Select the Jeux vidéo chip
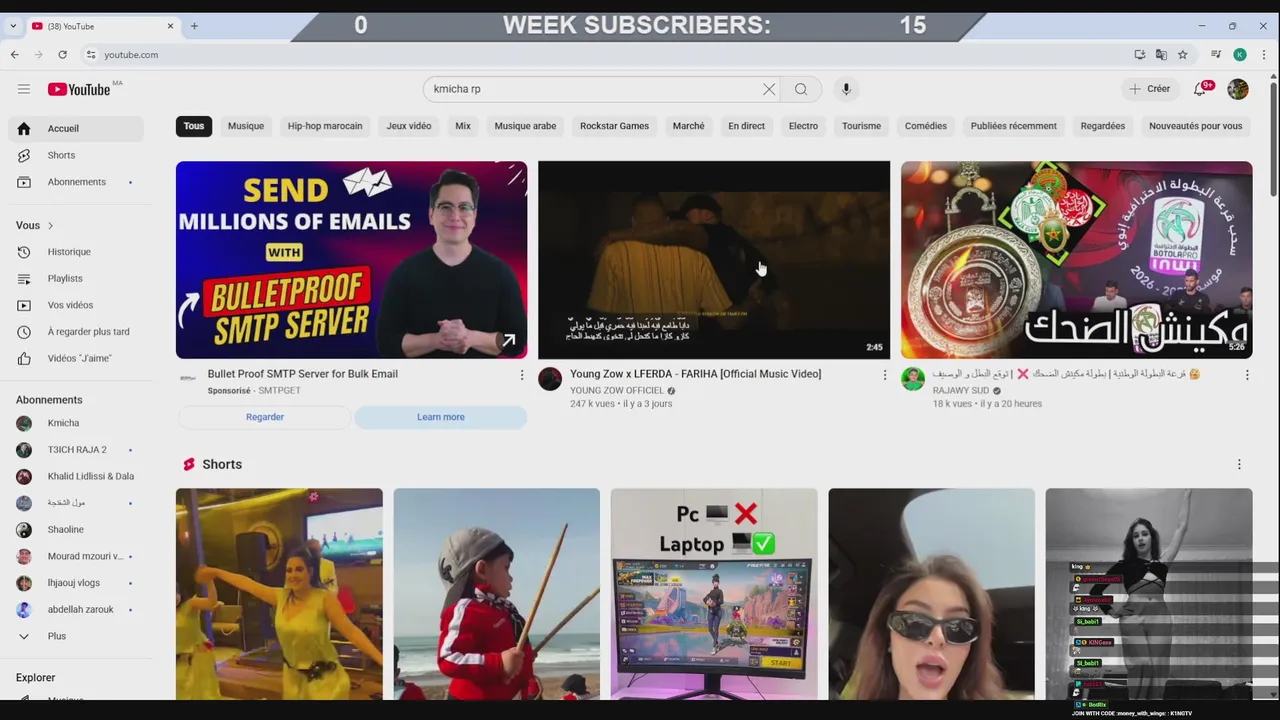The height and width of the screenshot is (720, 1280). click(409, 126)
